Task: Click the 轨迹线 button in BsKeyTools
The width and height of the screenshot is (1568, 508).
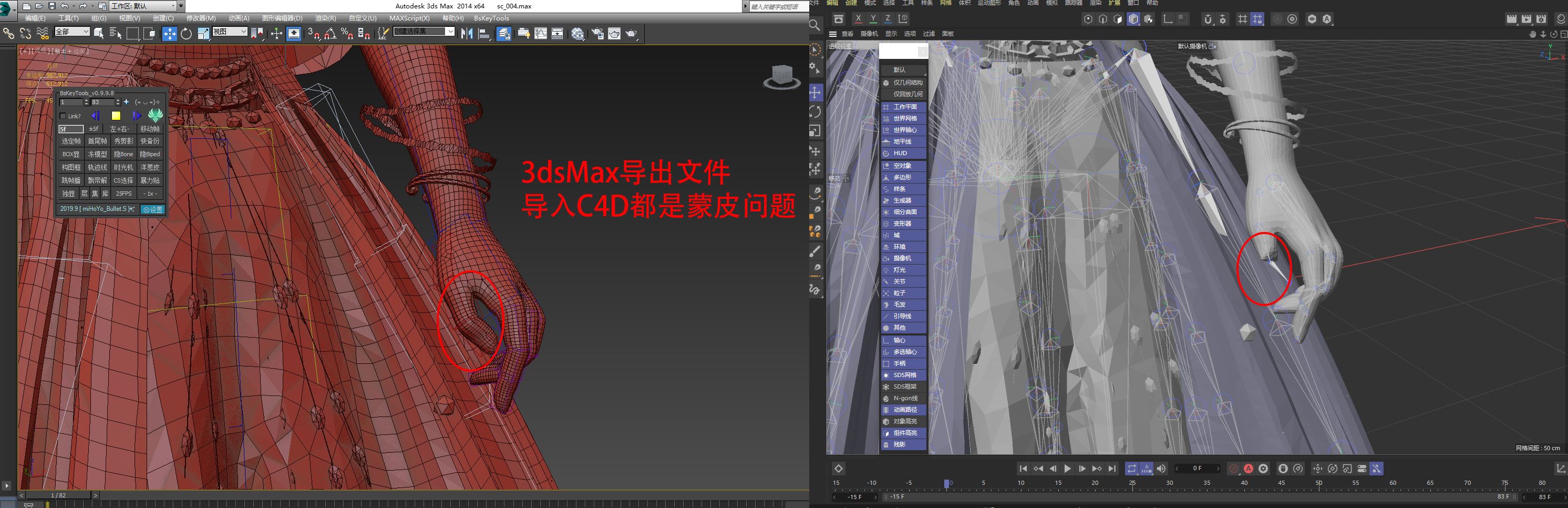Action: (x=97, y=167)
